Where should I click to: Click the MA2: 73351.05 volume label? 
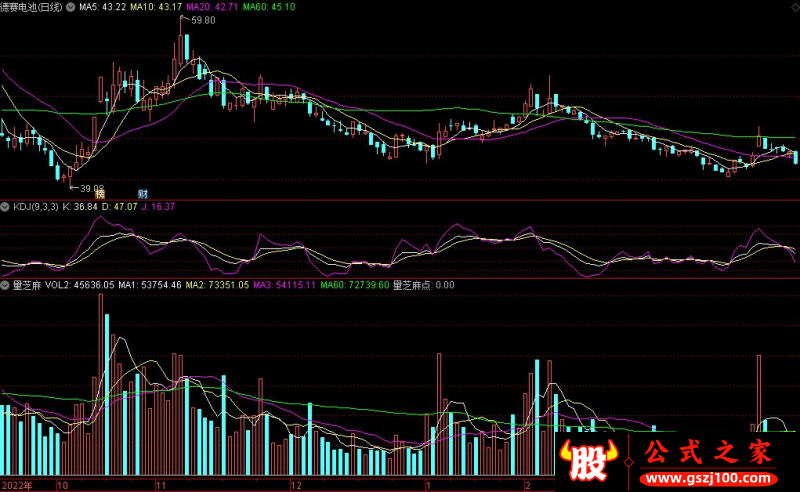click(217, 285)
